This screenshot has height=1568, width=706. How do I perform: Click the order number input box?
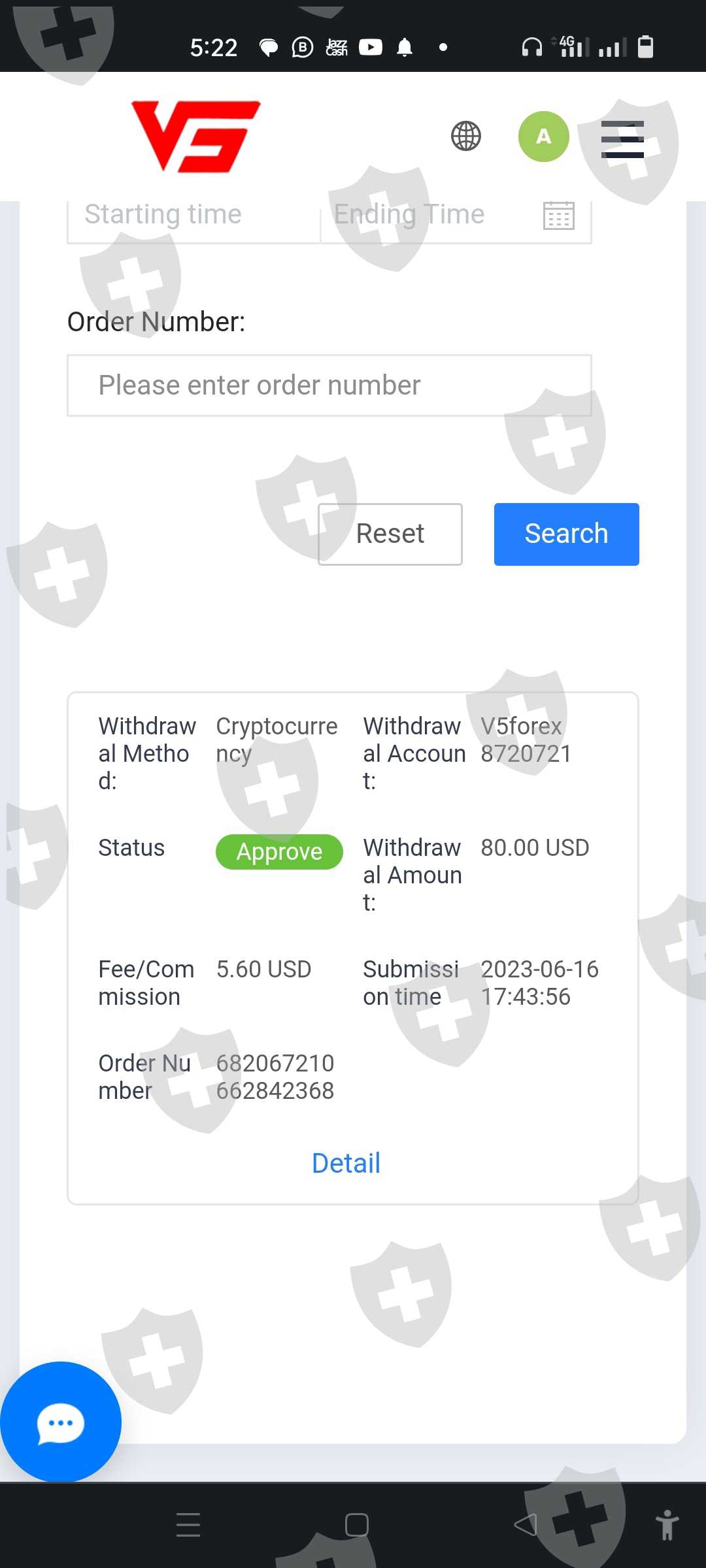click(329, 385)
